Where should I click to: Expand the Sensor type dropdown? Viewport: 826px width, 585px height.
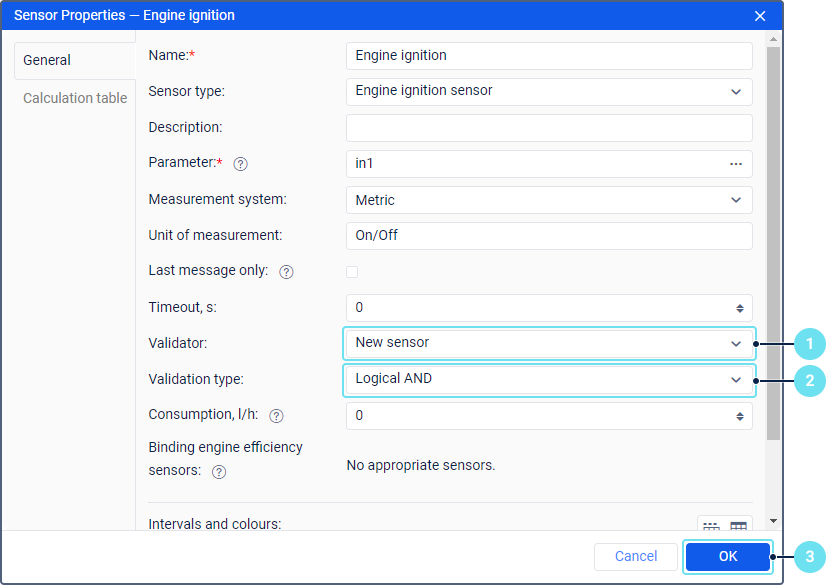tap(736, 92)
